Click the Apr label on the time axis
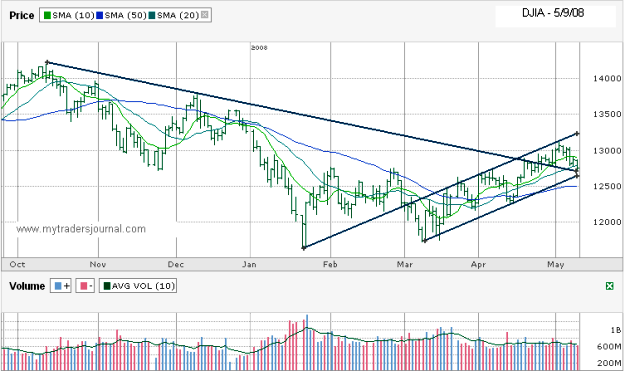Screen dimensions: 625x371 478,264
